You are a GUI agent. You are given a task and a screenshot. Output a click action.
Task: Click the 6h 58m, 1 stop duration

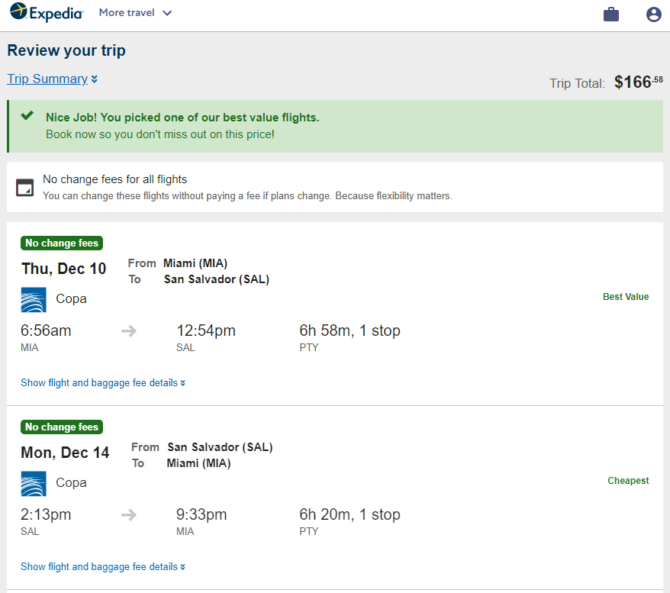tap(350, 331)
